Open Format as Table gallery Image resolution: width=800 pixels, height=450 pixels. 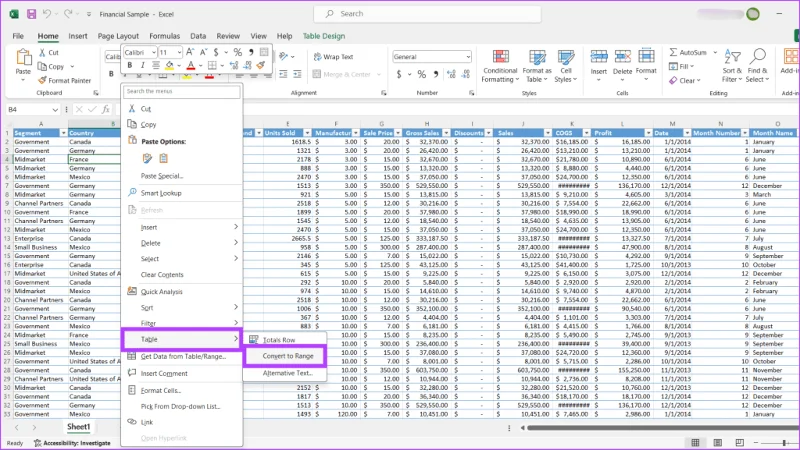point(537,66)
